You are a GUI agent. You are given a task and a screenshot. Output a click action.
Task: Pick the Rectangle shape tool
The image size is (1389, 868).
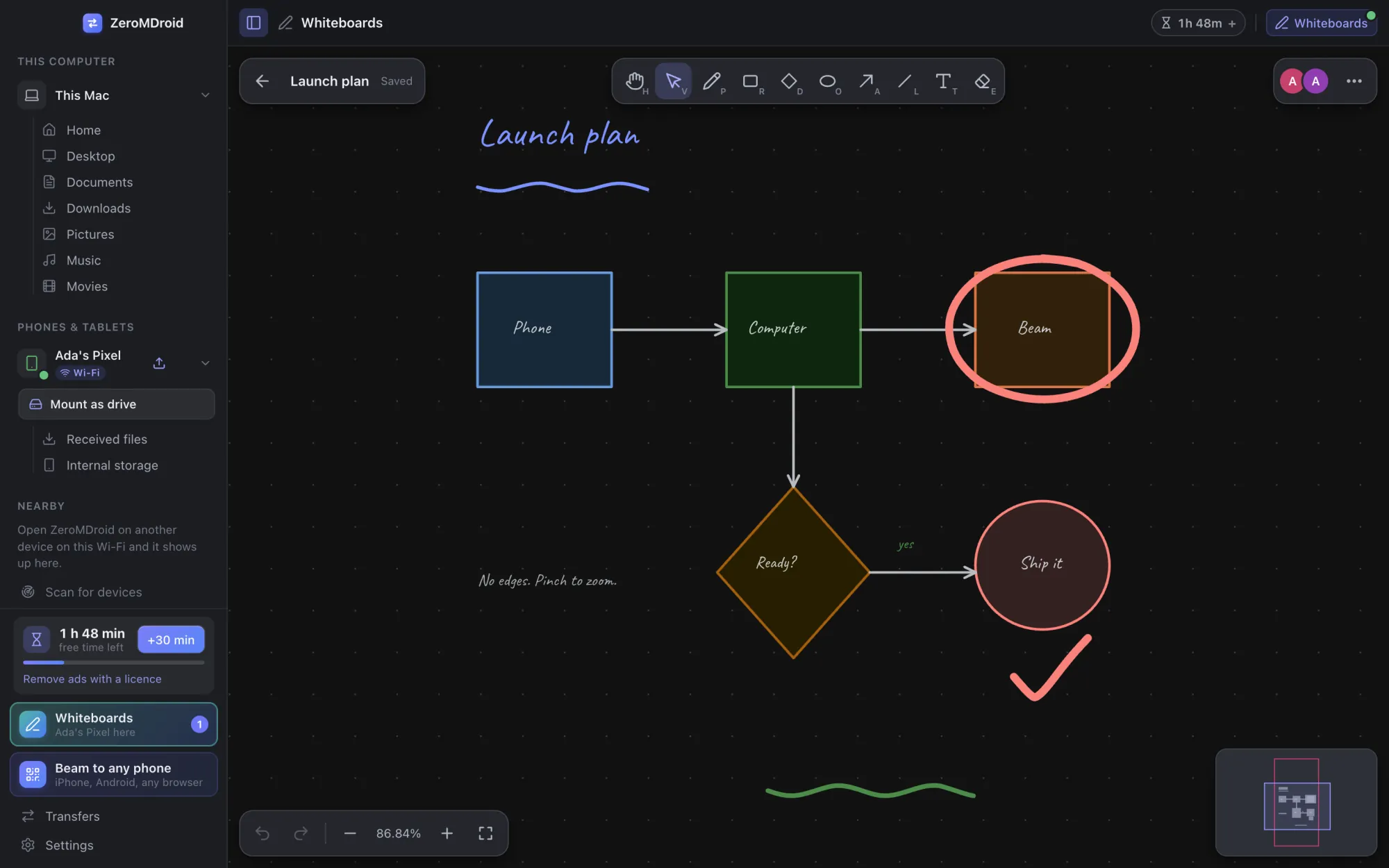point(751,81)
